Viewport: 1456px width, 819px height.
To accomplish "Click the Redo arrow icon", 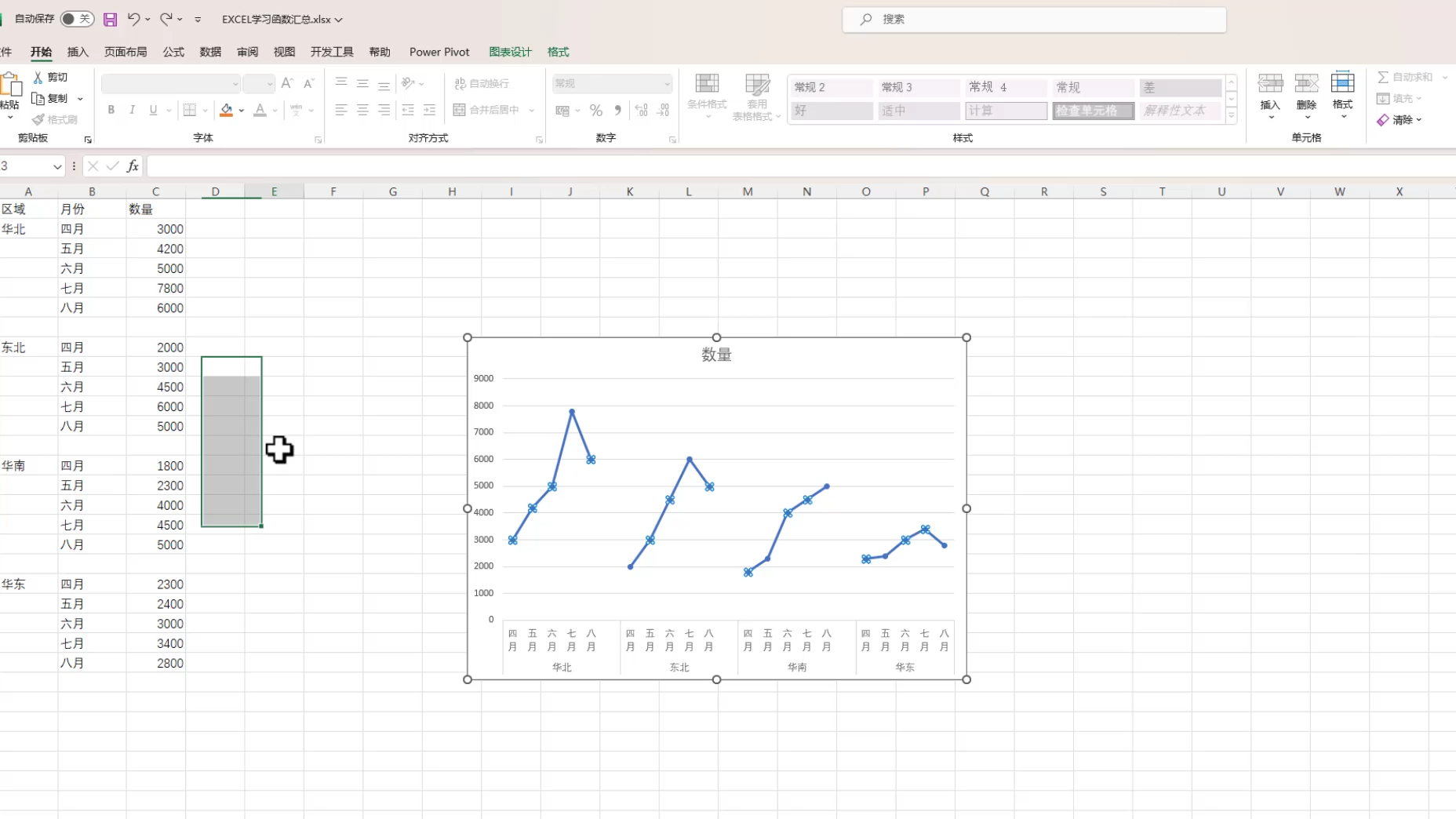I will [x=166, y=19].
